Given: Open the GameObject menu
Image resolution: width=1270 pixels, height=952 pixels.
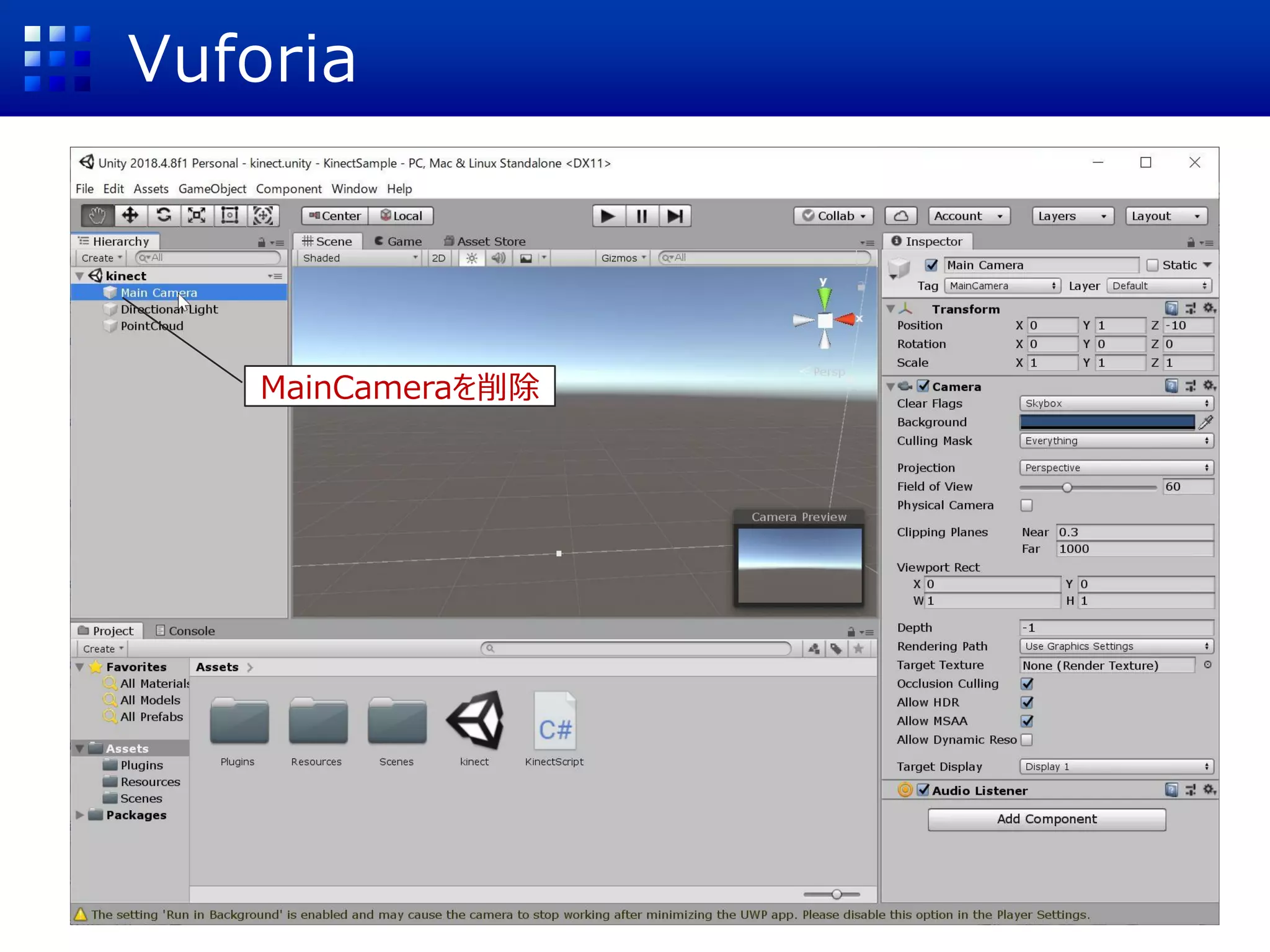Looking at the screenshot, I should (x=212, y=189).
